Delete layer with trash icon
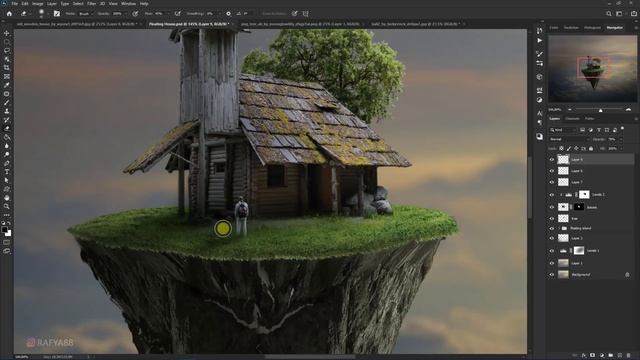Viewport: 640px width, 360px height. 629,356
